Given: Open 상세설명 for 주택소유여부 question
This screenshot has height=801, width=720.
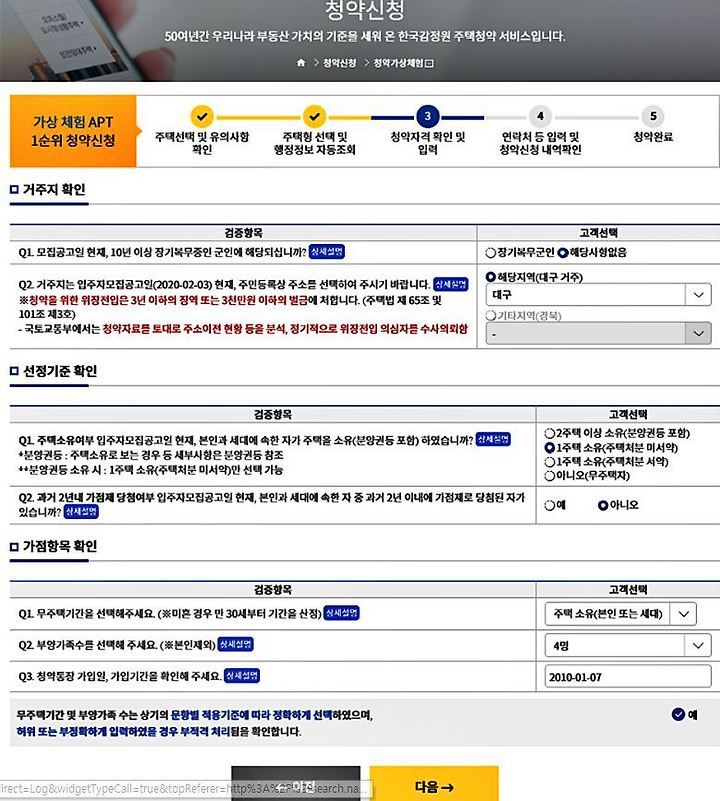Looking at the screenshot, I should [x=493, y=439].
